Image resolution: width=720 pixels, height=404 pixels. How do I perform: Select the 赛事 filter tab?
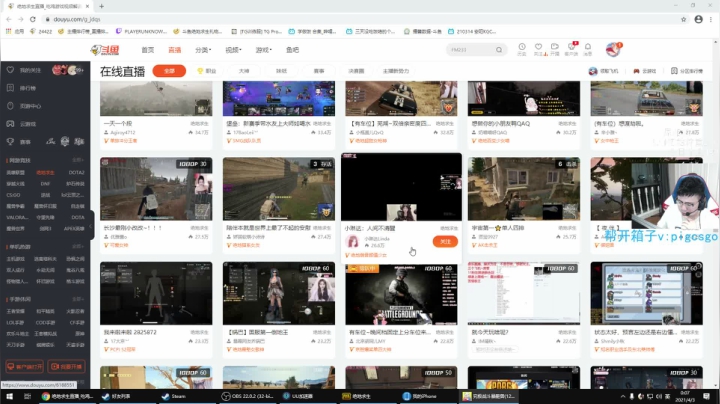(319, 71)
